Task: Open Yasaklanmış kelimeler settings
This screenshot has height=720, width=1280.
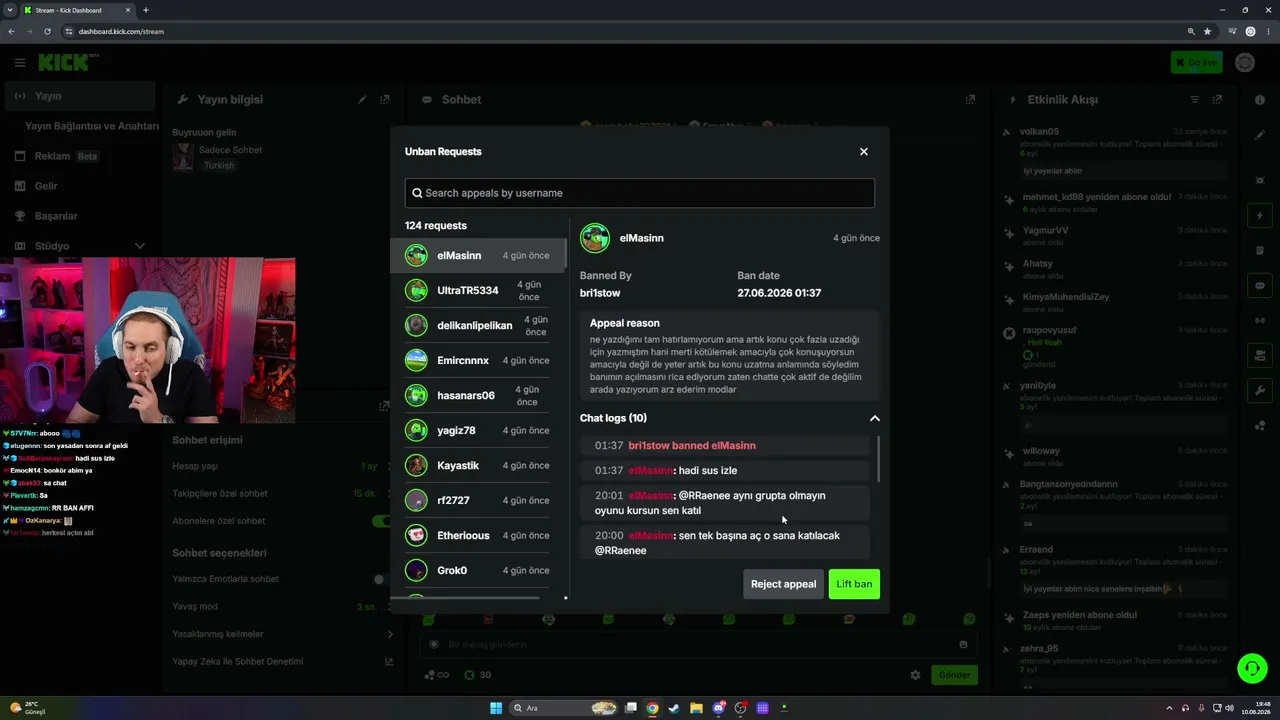Action: point(283,634)
